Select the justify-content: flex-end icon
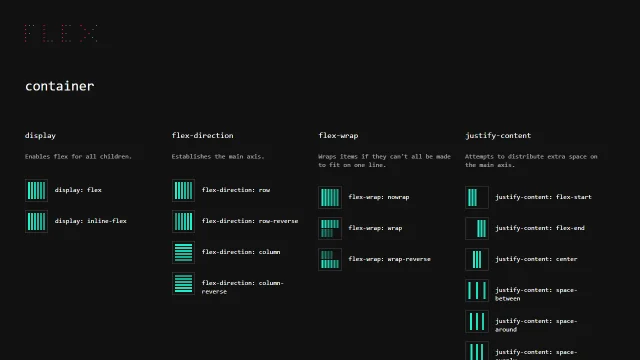 477,229
